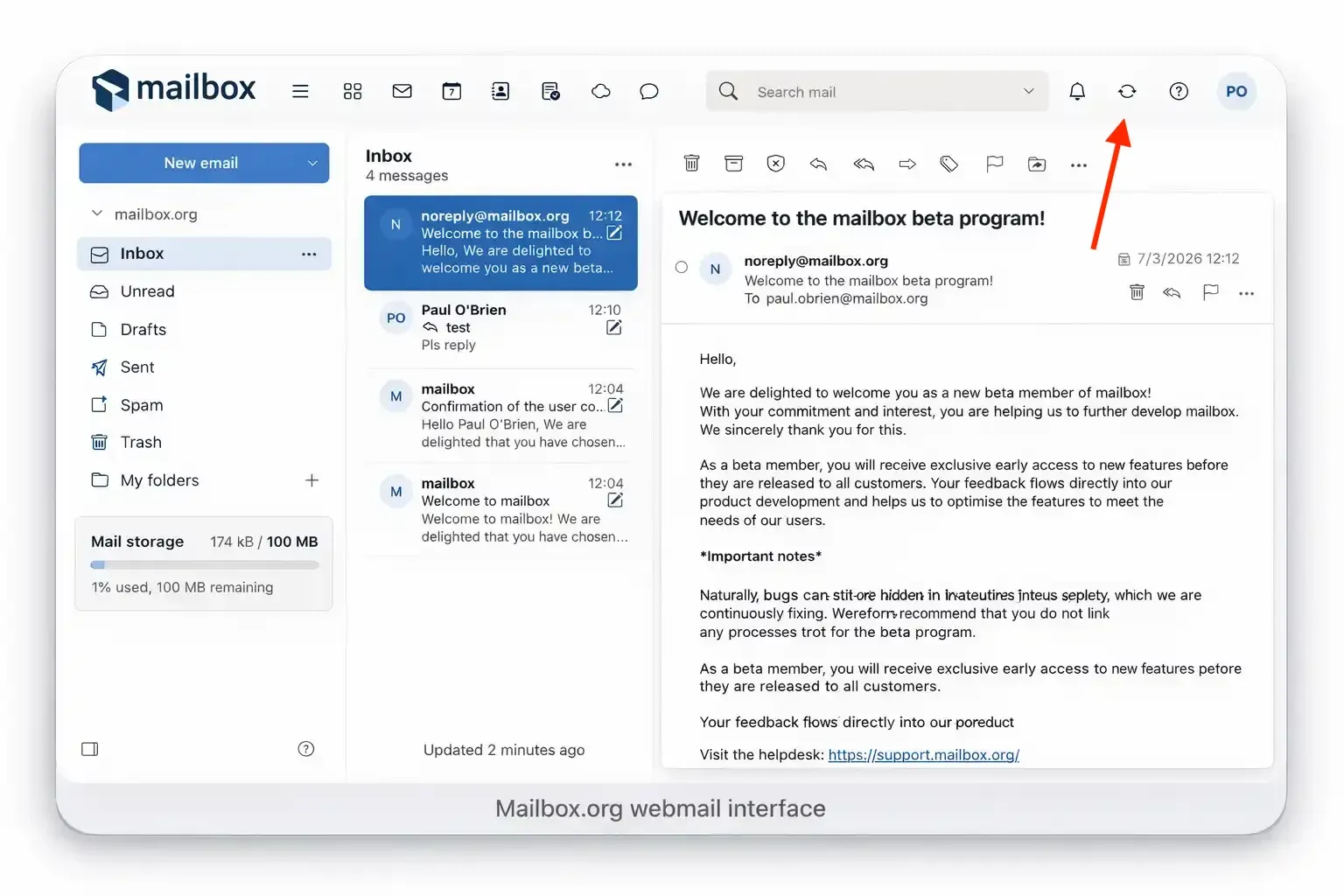Mark the open email as spam

pos(775,164)
